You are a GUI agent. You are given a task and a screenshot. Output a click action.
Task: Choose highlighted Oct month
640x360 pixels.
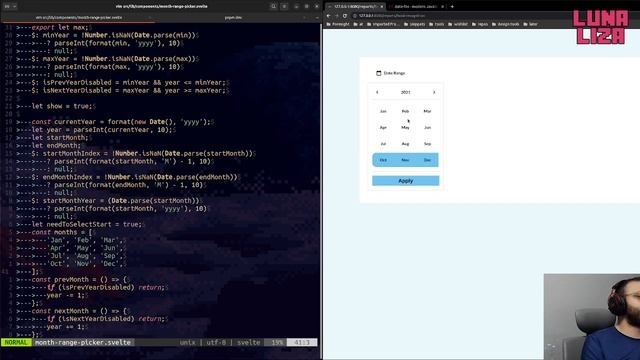pyautogui.click(x=383, y=160)
